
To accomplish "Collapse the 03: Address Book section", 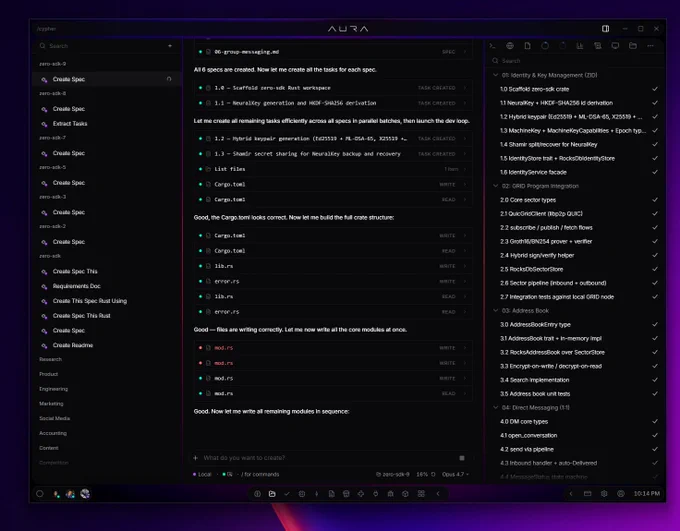I will [x=495, y=311].
